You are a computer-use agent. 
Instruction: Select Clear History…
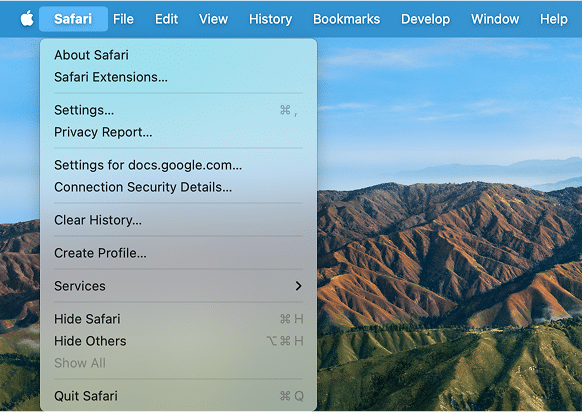(x=178, y=220)
